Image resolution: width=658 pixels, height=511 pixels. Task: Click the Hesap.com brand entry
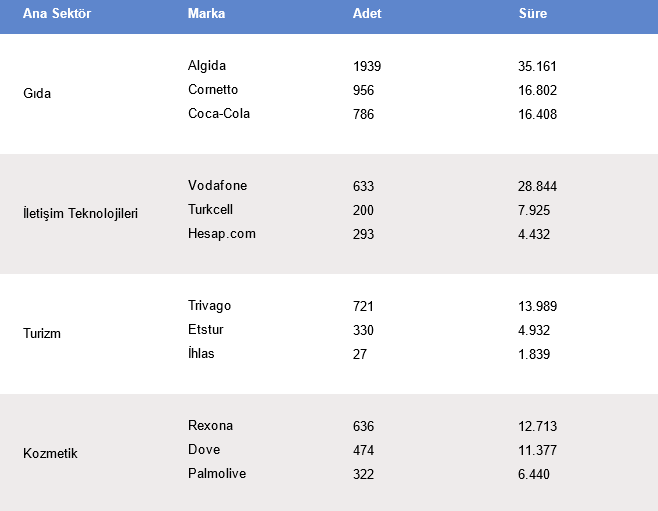[222, 234]
